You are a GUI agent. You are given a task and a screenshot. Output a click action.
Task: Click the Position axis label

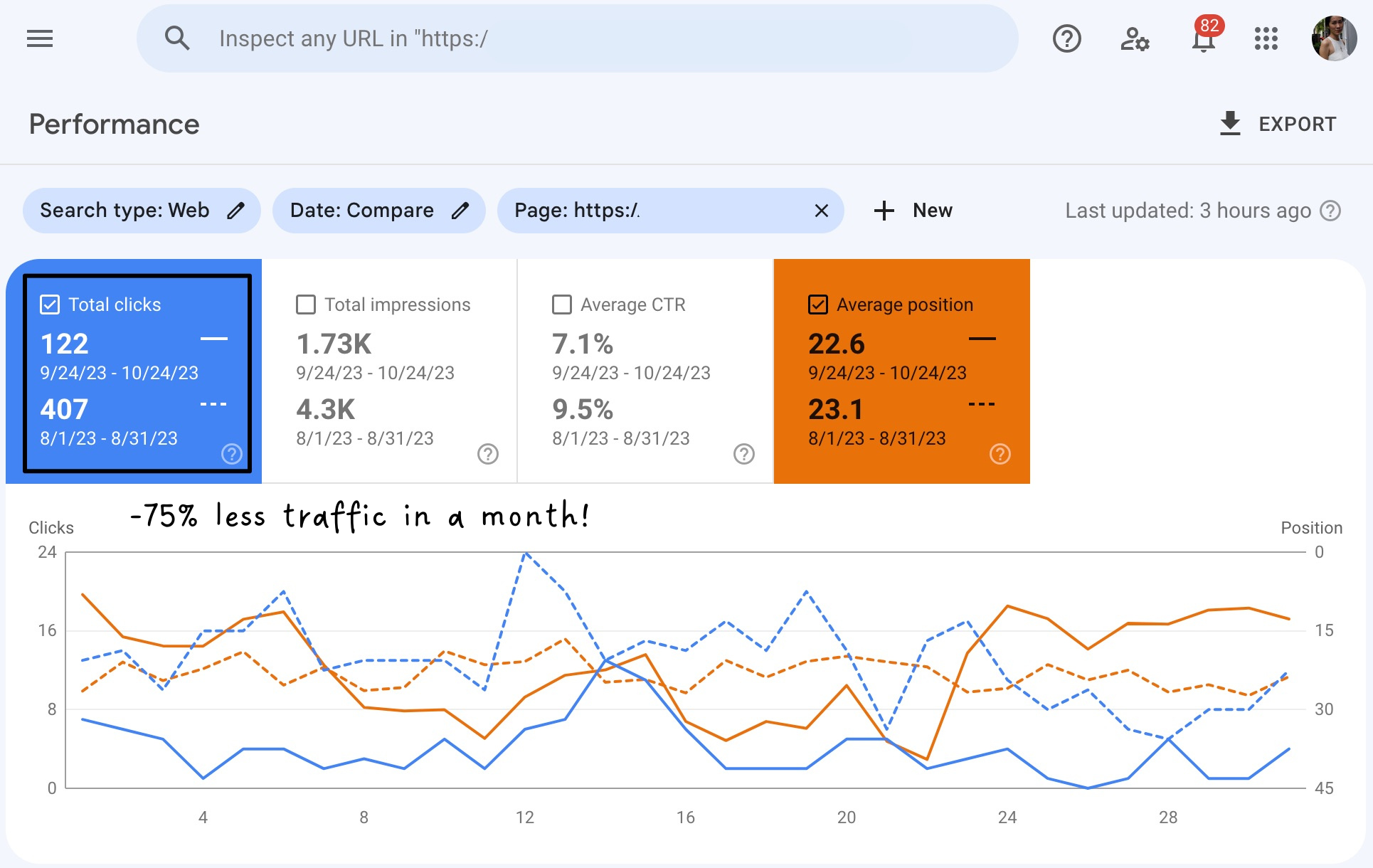[1312, 528]
